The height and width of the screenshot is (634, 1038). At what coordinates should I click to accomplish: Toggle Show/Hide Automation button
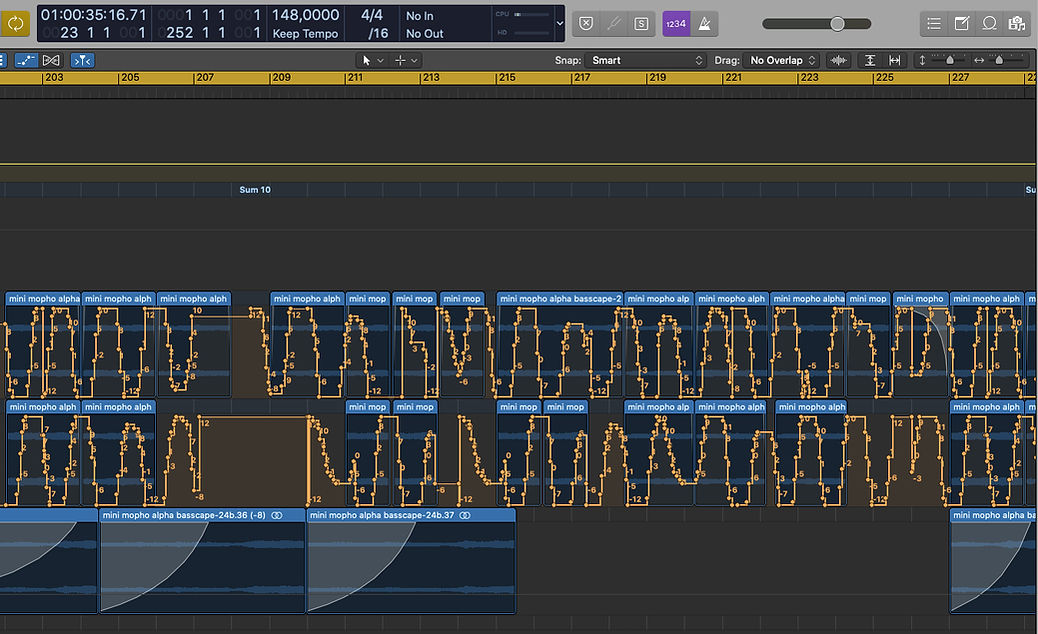(x=26, y=60)
